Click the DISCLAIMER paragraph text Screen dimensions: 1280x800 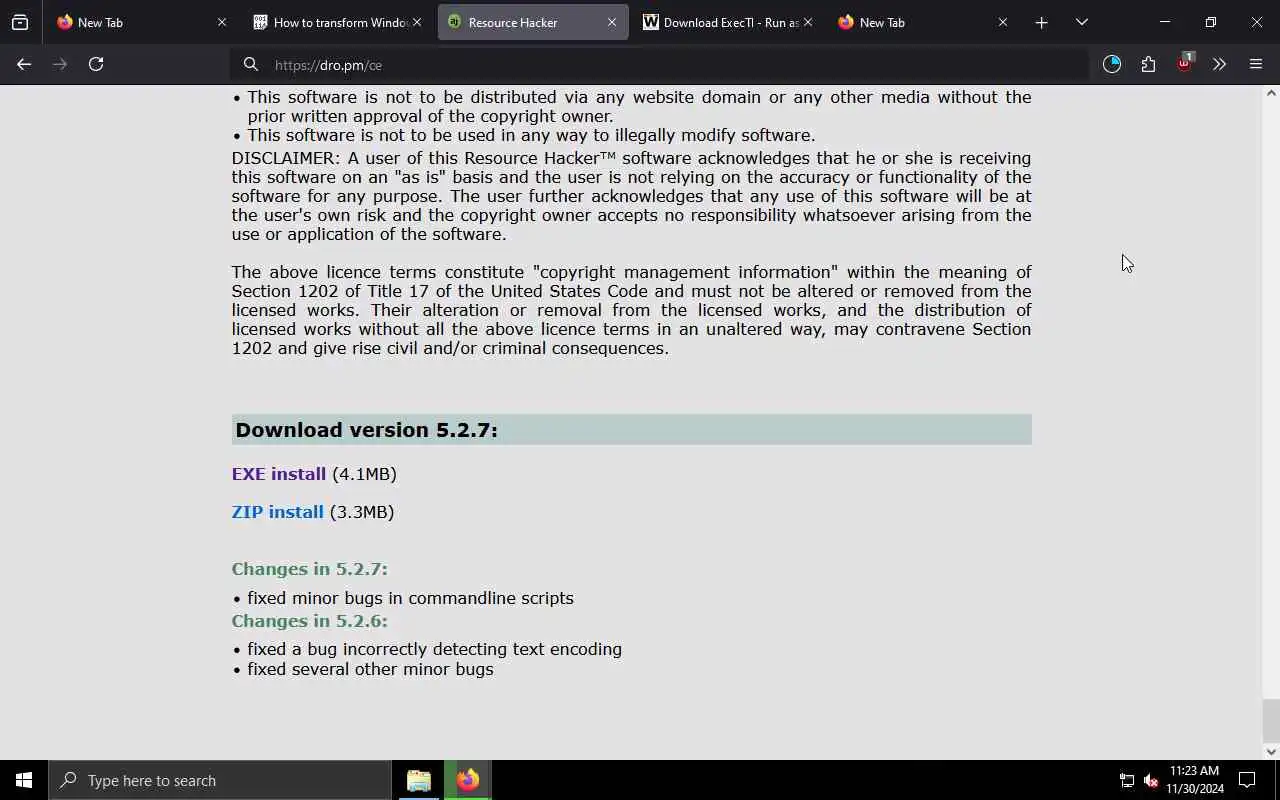631,196
